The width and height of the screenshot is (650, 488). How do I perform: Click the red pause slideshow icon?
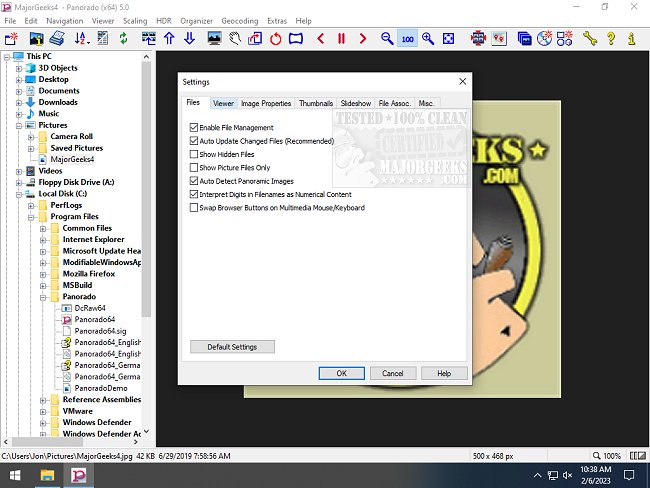(341, 39)
